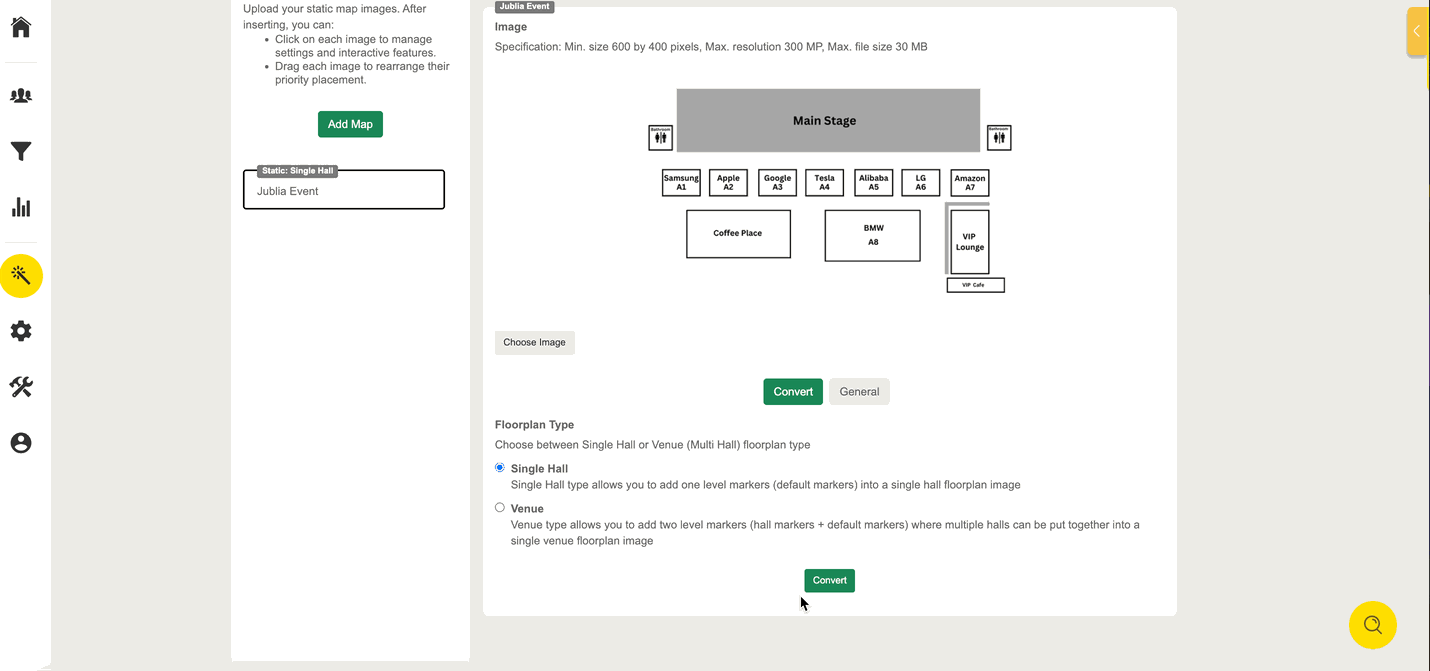
Task: Open the bar chart analytics icon
Action: [x=21, y=207]
